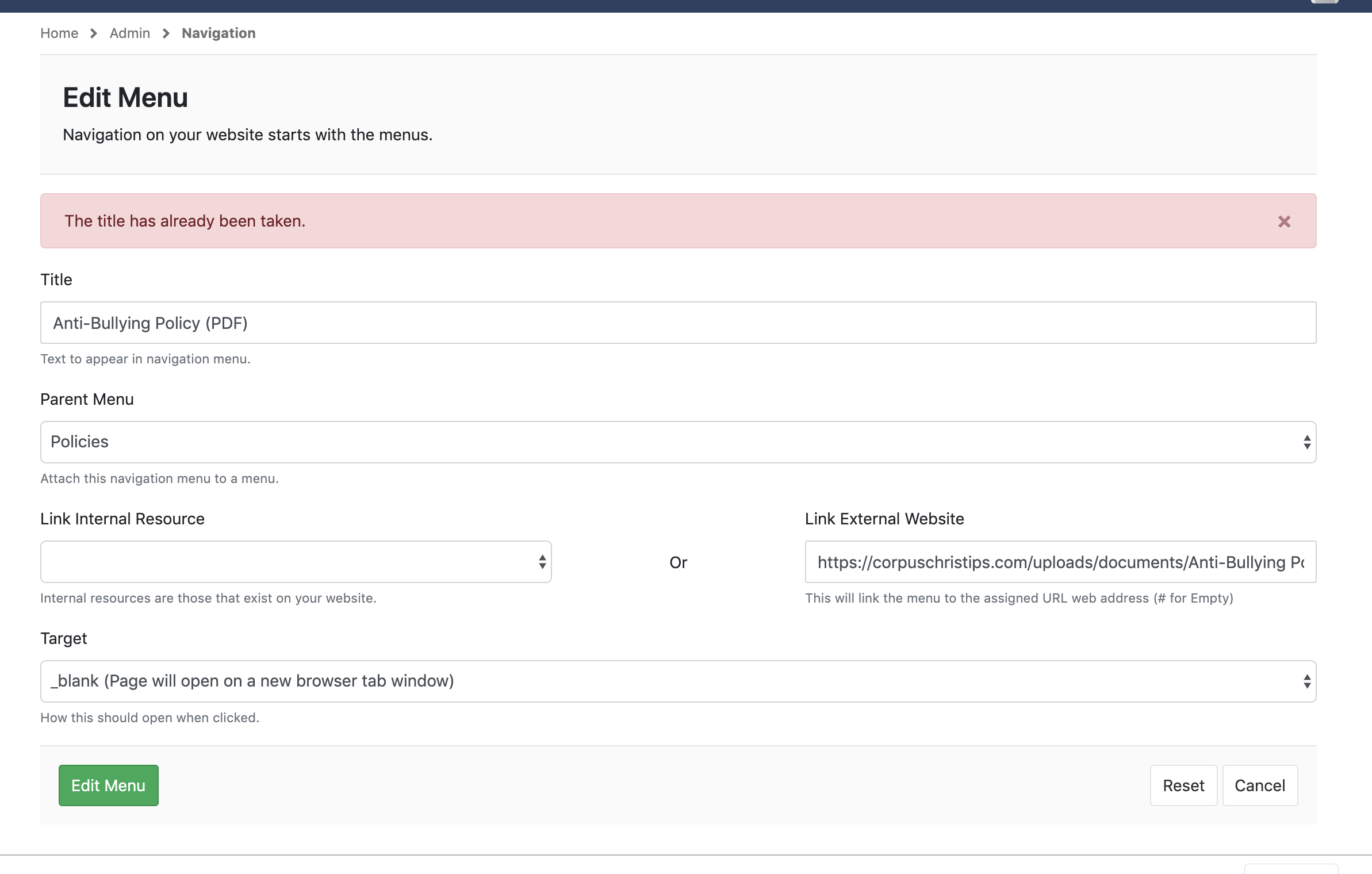
Task: Submit with the green Edit Menu button
Action: point(108,785)
